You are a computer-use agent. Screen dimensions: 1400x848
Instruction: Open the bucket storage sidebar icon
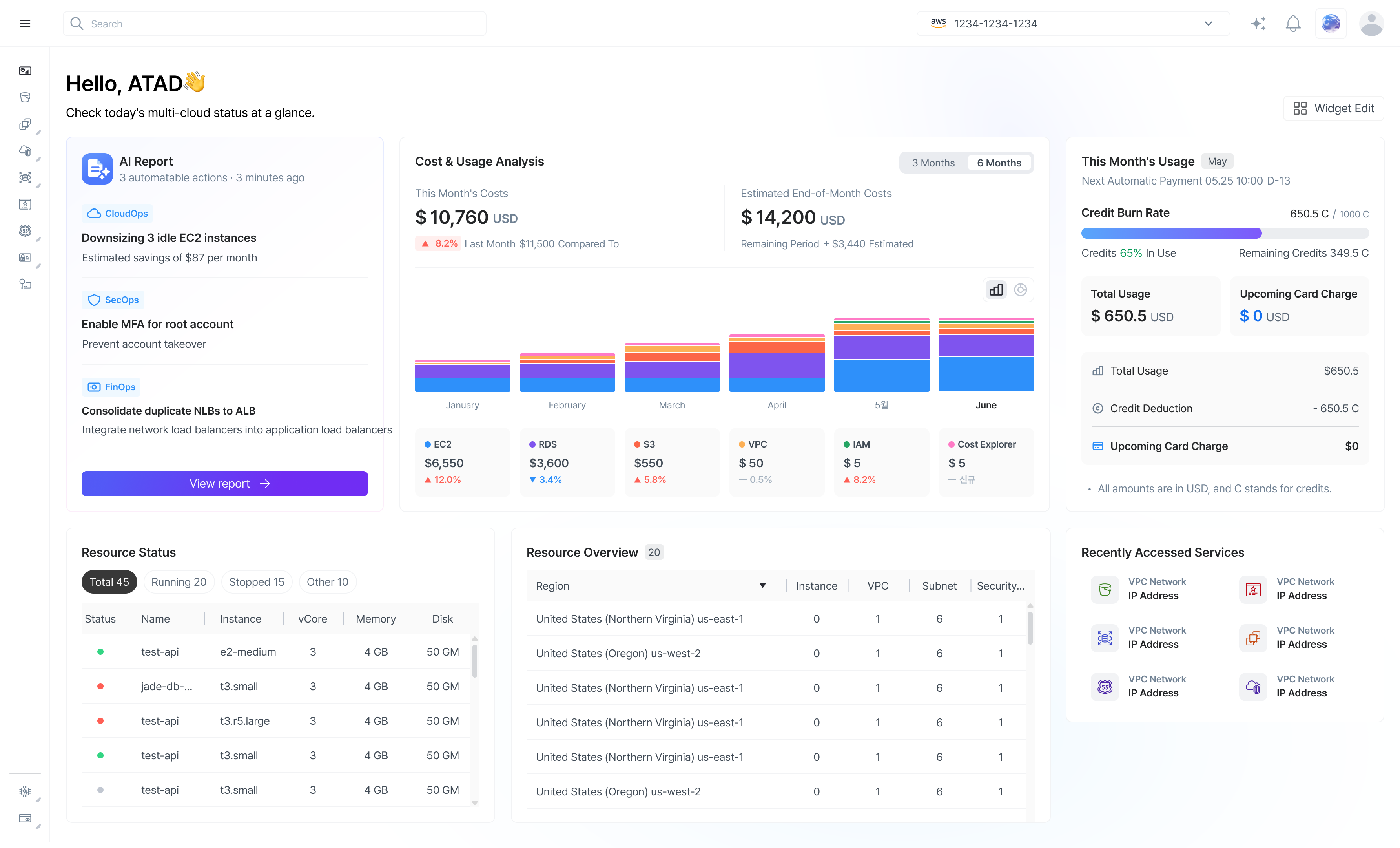pos(25,97)
